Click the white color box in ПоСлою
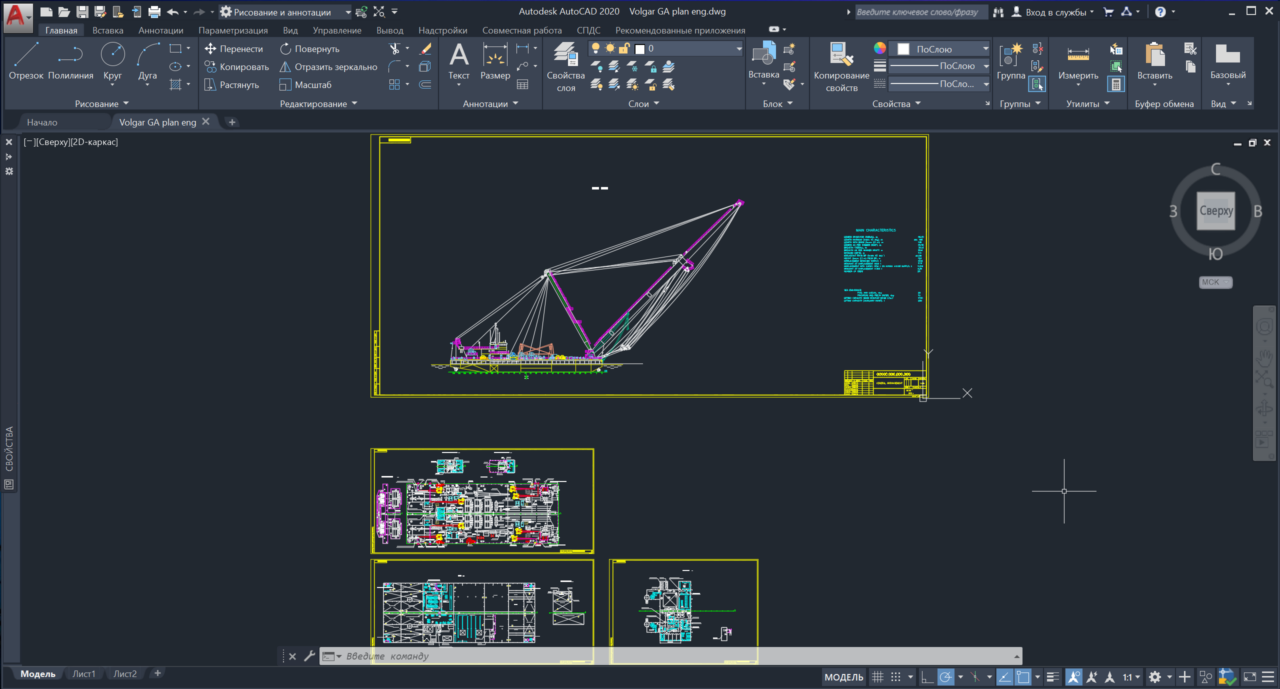Image resolution: width=1280 pixels, height=689 pixels. click(904, 48)
